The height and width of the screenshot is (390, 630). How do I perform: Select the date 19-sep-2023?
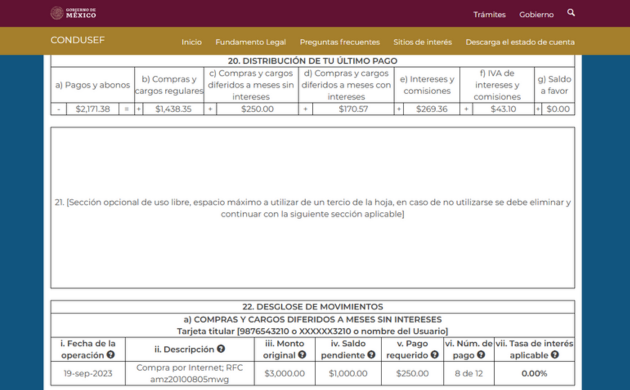click(88, 373)
